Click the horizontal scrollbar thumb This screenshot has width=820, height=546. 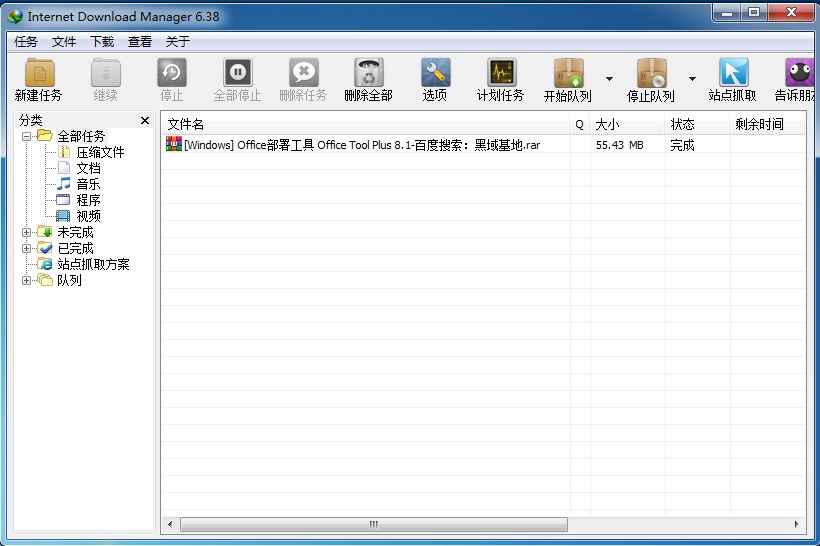[374, 525]
